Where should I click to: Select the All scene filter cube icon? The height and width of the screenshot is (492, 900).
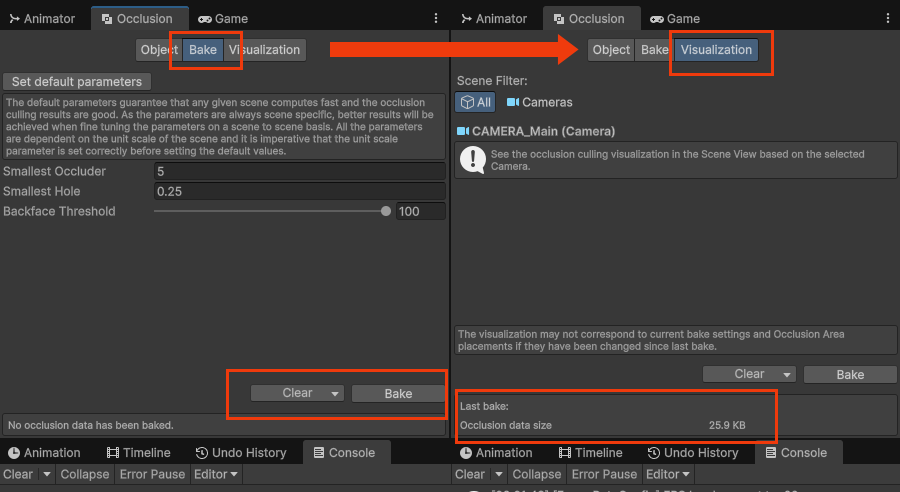pyautogui.click(x=466, y=102)
